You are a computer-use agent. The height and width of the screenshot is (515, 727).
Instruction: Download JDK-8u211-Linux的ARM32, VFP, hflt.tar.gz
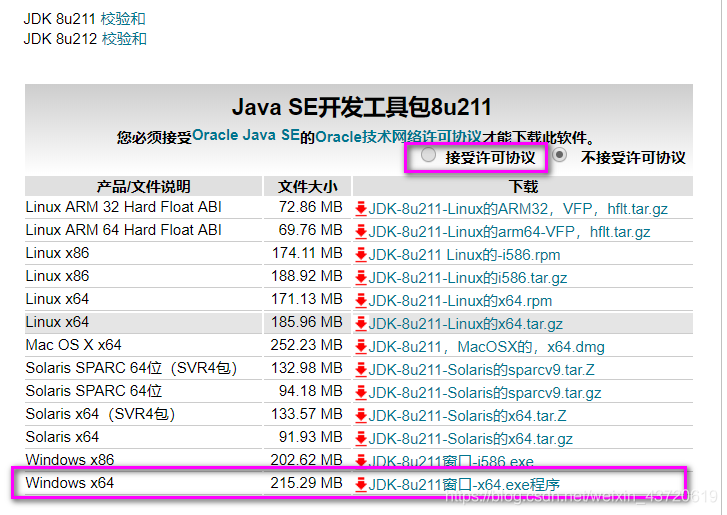pos(518,209)
